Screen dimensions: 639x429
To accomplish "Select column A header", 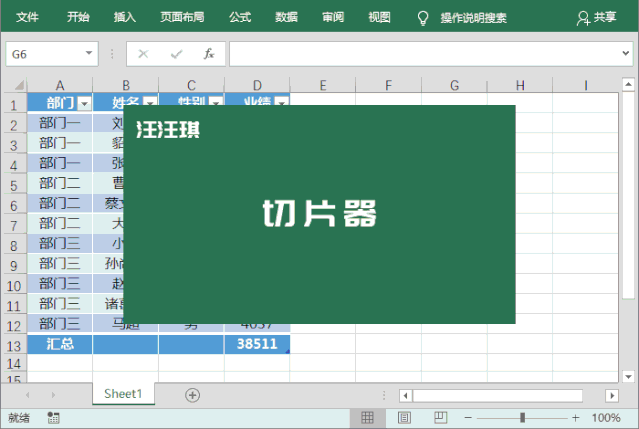I will [x=60, y=85].
